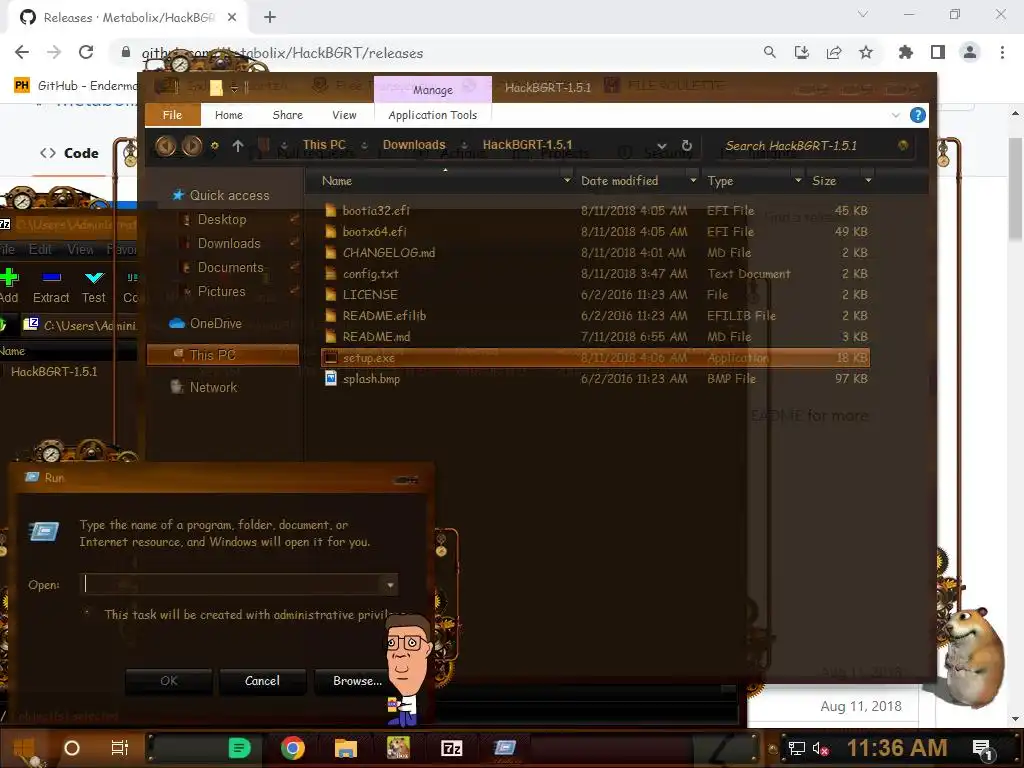Image resolution: width=1024 pixels, height=768 pixels.
Task: Open a new Chrome tab
Action: coord(270,17)
